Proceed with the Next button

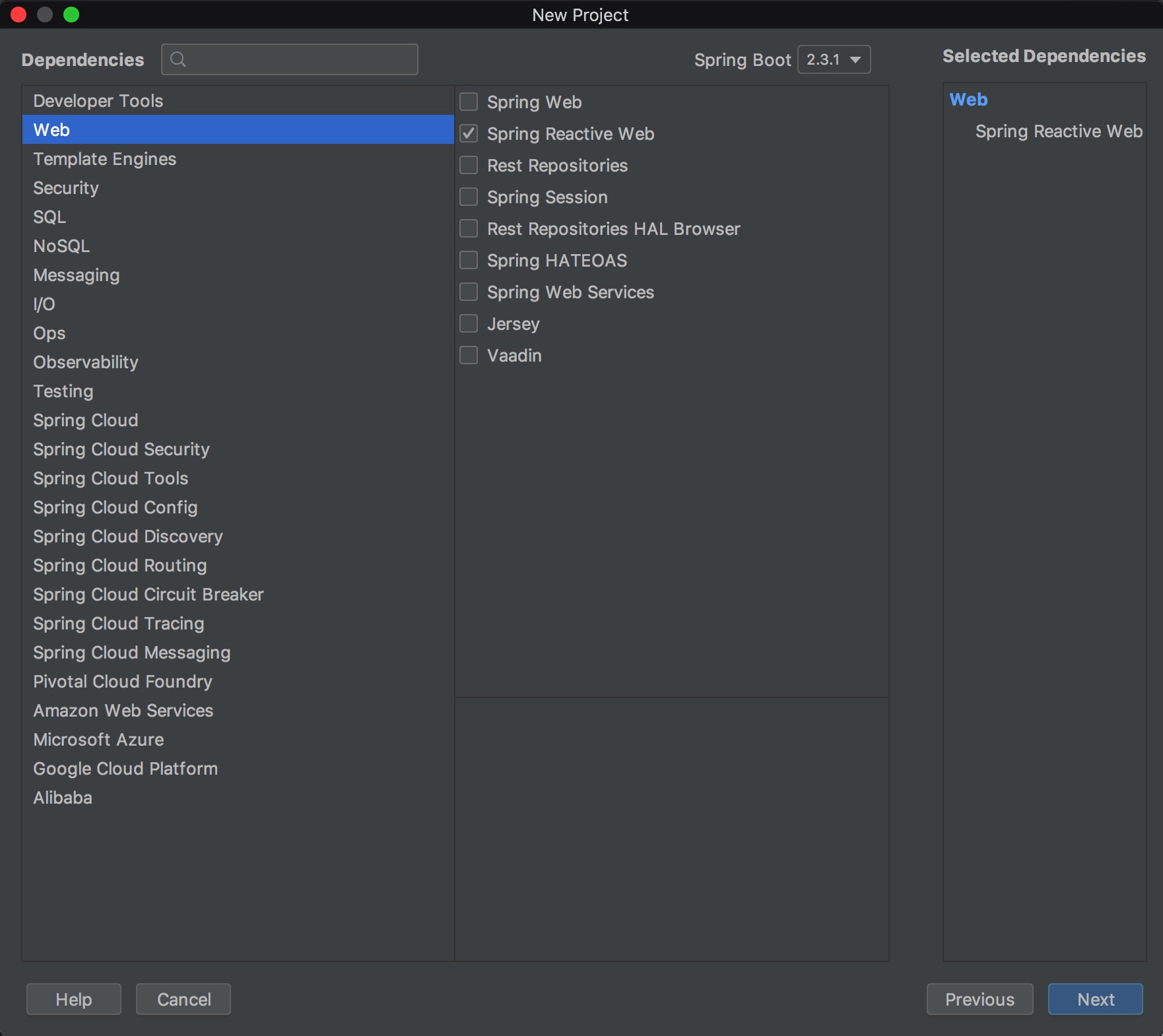tap(1096, 999)
